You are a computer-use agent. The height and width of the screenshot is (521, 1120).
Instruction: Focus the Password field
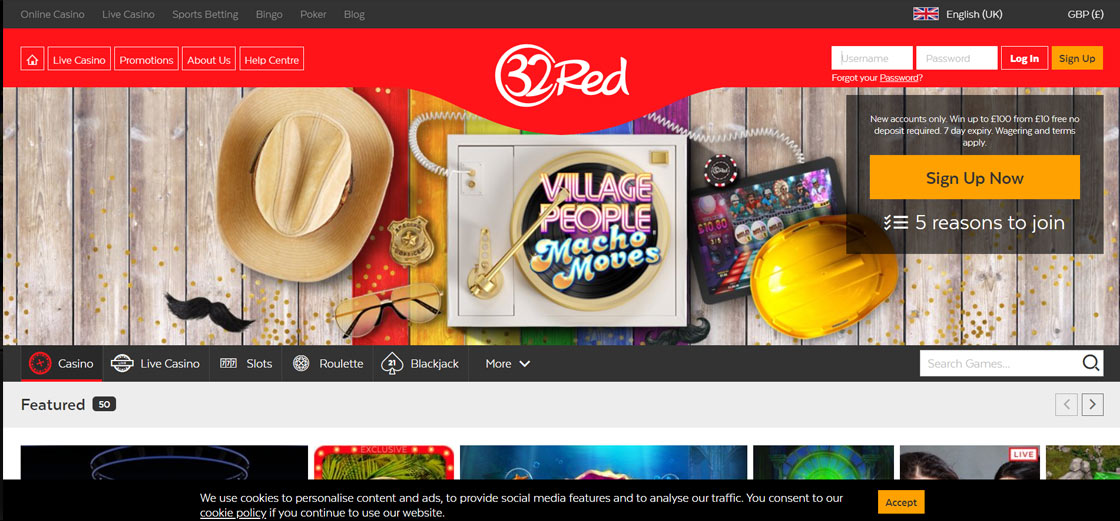(x=956, y=58)
